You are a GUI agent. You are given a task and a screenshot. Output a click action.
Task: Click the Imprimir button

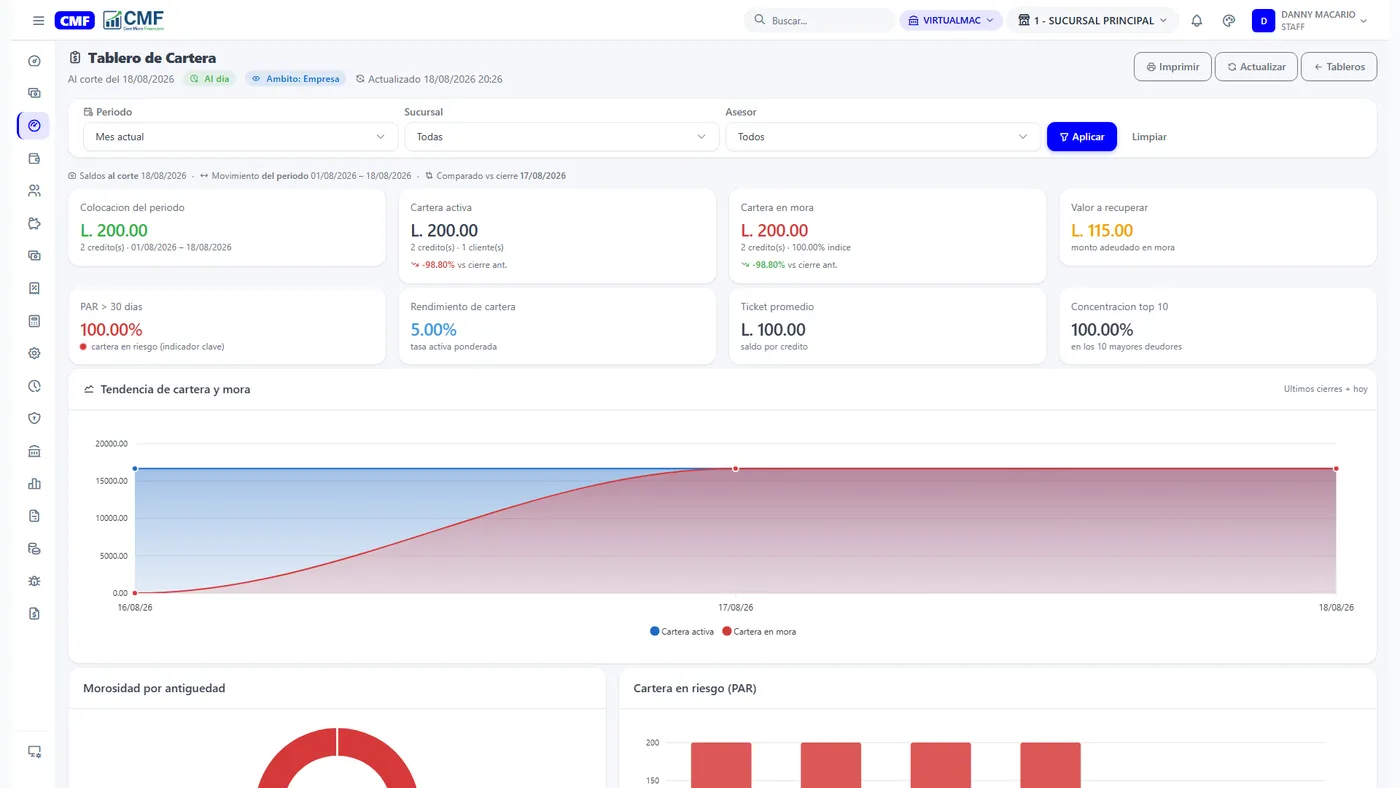coord(1173,67)
